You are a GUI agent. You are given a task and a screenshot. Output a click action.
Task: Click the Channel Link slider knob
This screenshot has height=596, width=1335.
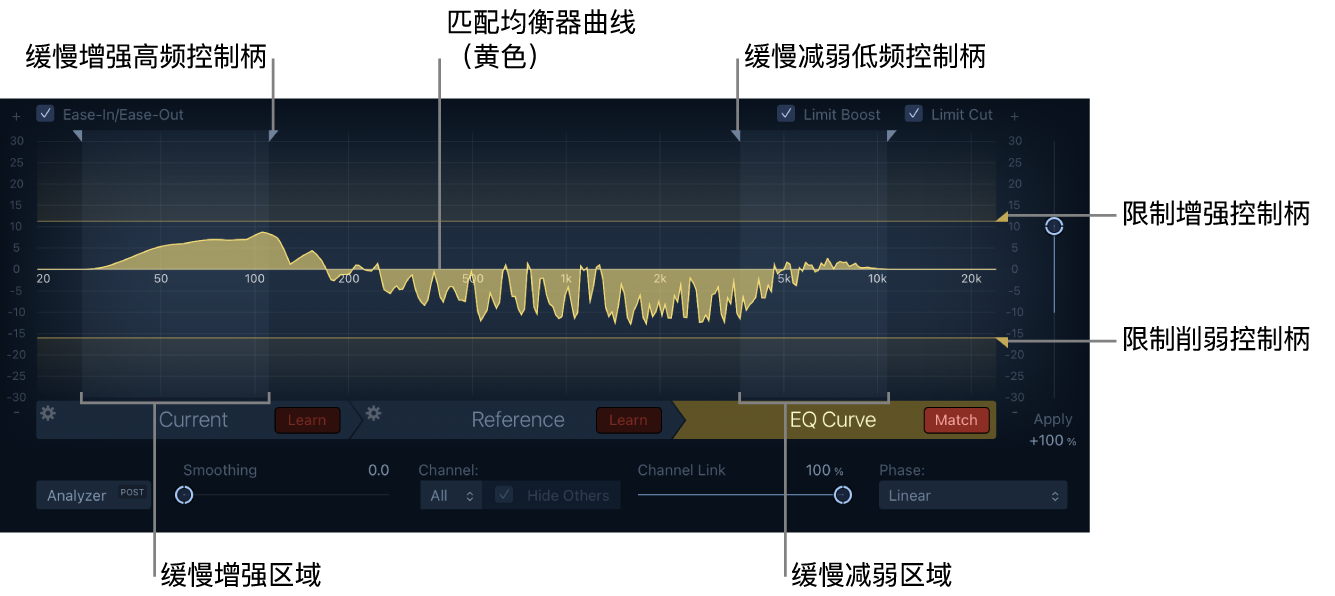pyautogui.click(x=843, y=495)
